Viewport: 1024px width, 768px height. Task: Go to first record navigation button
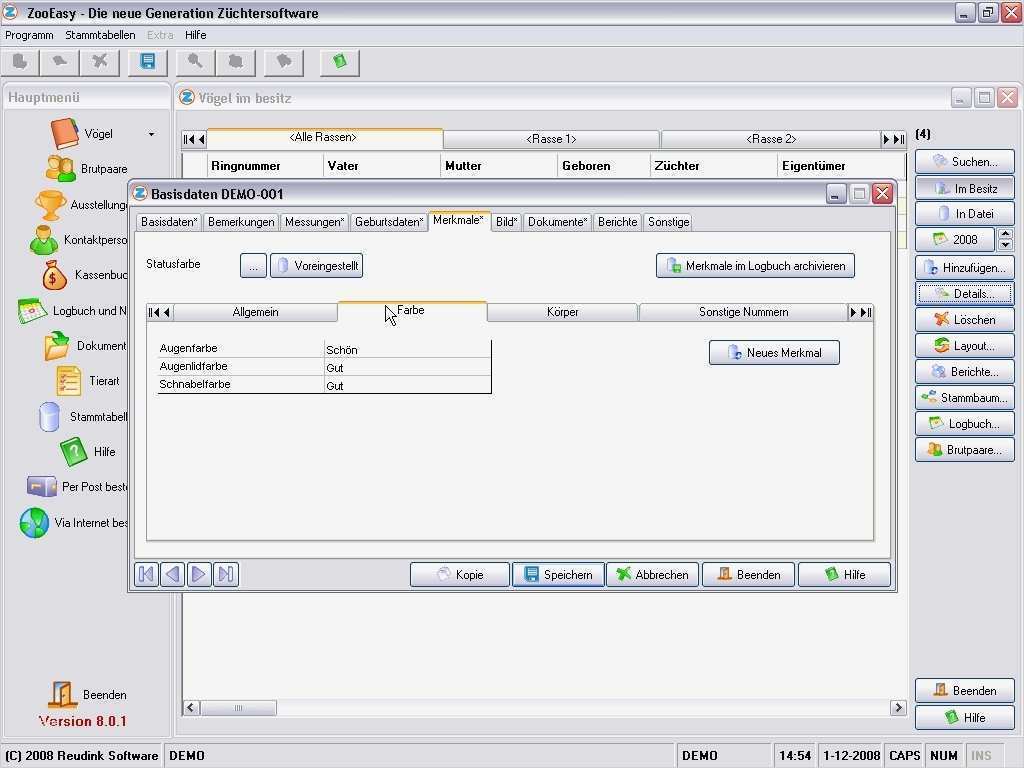point(146,575)
